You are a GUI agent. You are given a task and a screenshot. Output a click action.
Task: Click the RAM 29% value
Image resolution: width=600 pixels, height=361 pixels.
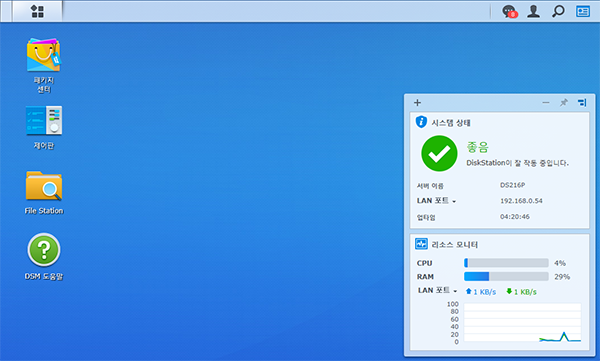[562, 277]
